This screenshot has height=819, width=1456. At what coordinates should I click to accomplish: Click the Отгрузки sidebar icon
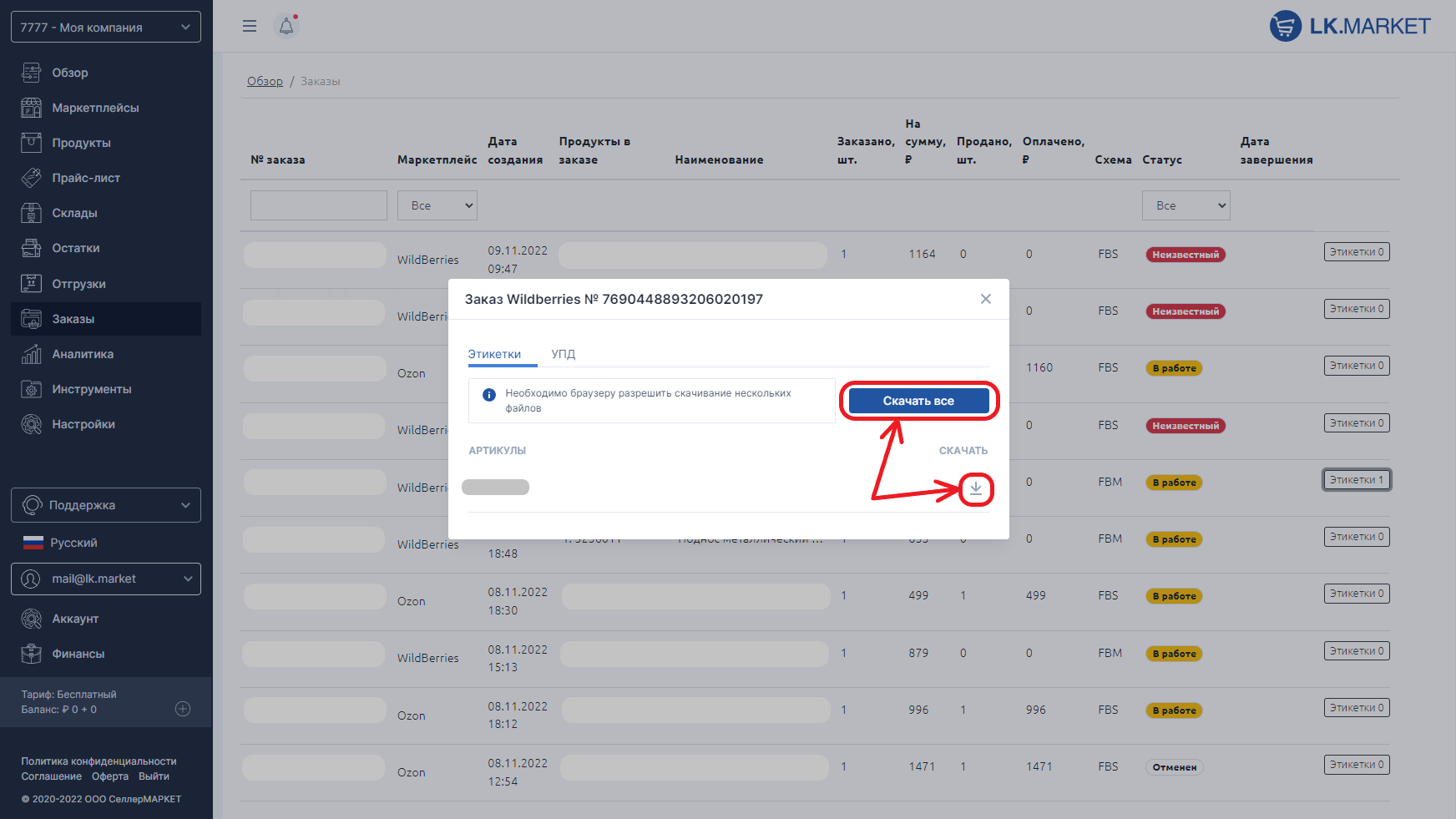[x=31, y=284]
